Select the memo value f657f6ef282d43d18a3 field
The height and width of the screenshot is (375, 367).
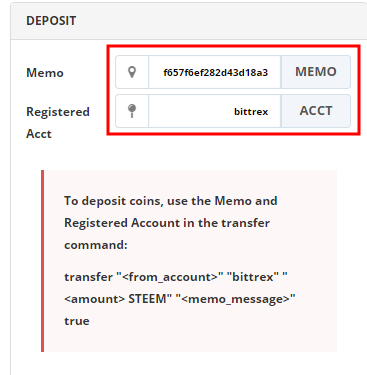click(x=215, y=72)
